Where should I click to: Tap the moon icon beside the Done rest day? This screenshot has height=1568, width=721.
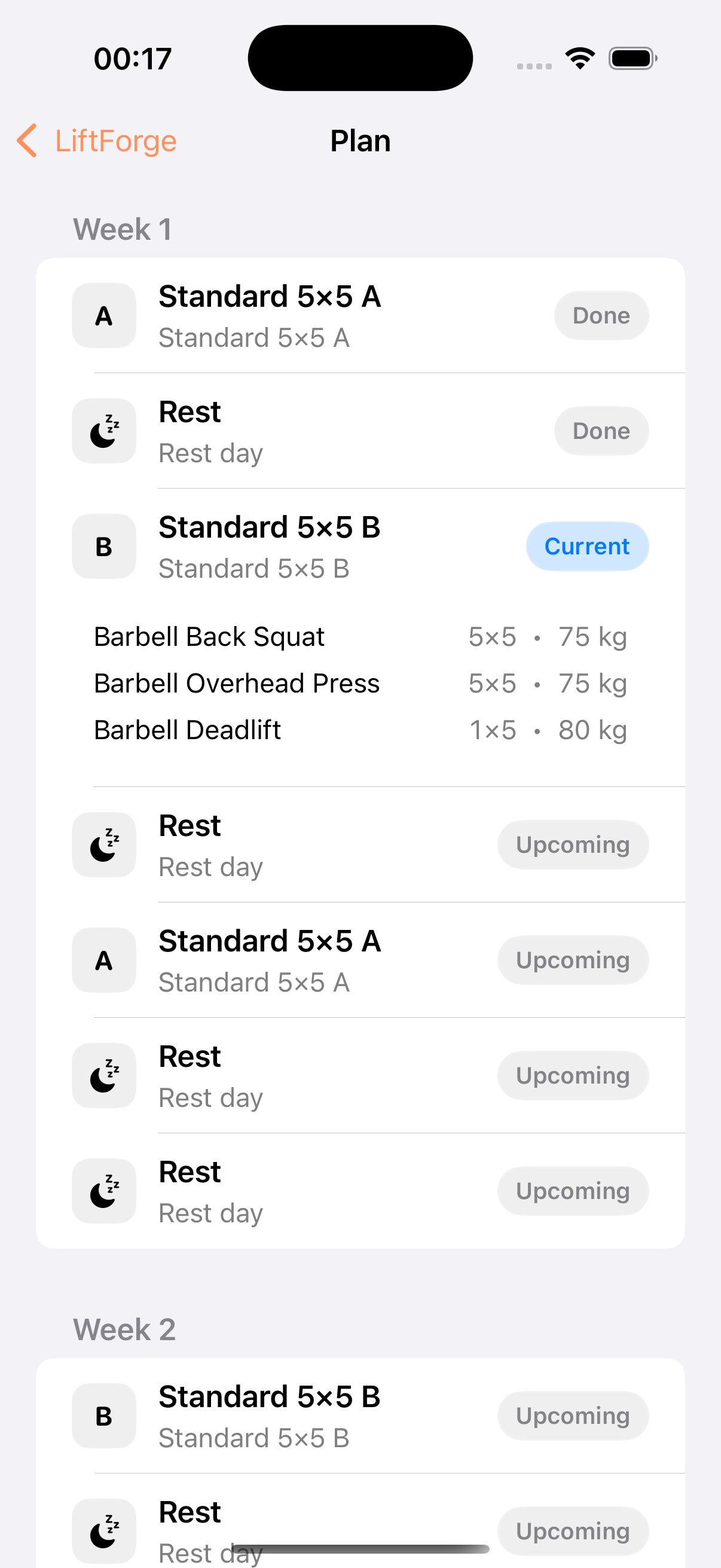104,431
